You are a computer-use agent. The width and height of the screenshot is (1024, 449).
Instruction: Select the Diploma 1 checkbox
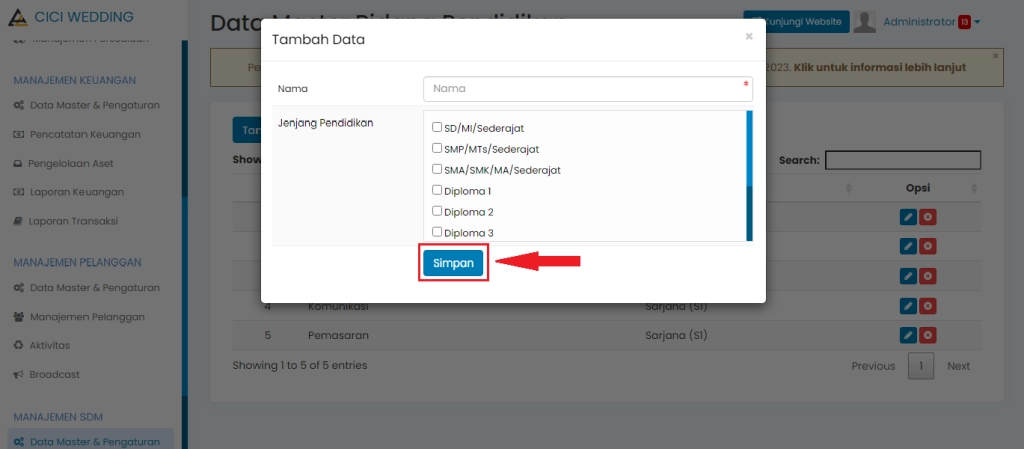[x=437, y=190]
